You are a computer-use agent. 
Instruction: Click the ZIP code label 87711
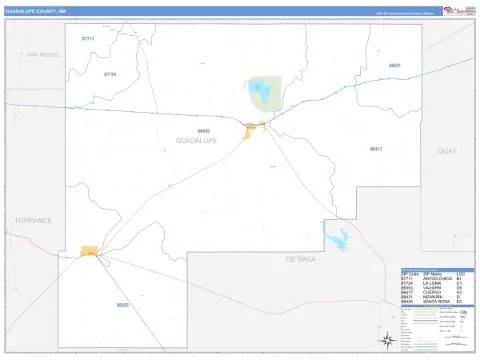click(x=88, y=39)
